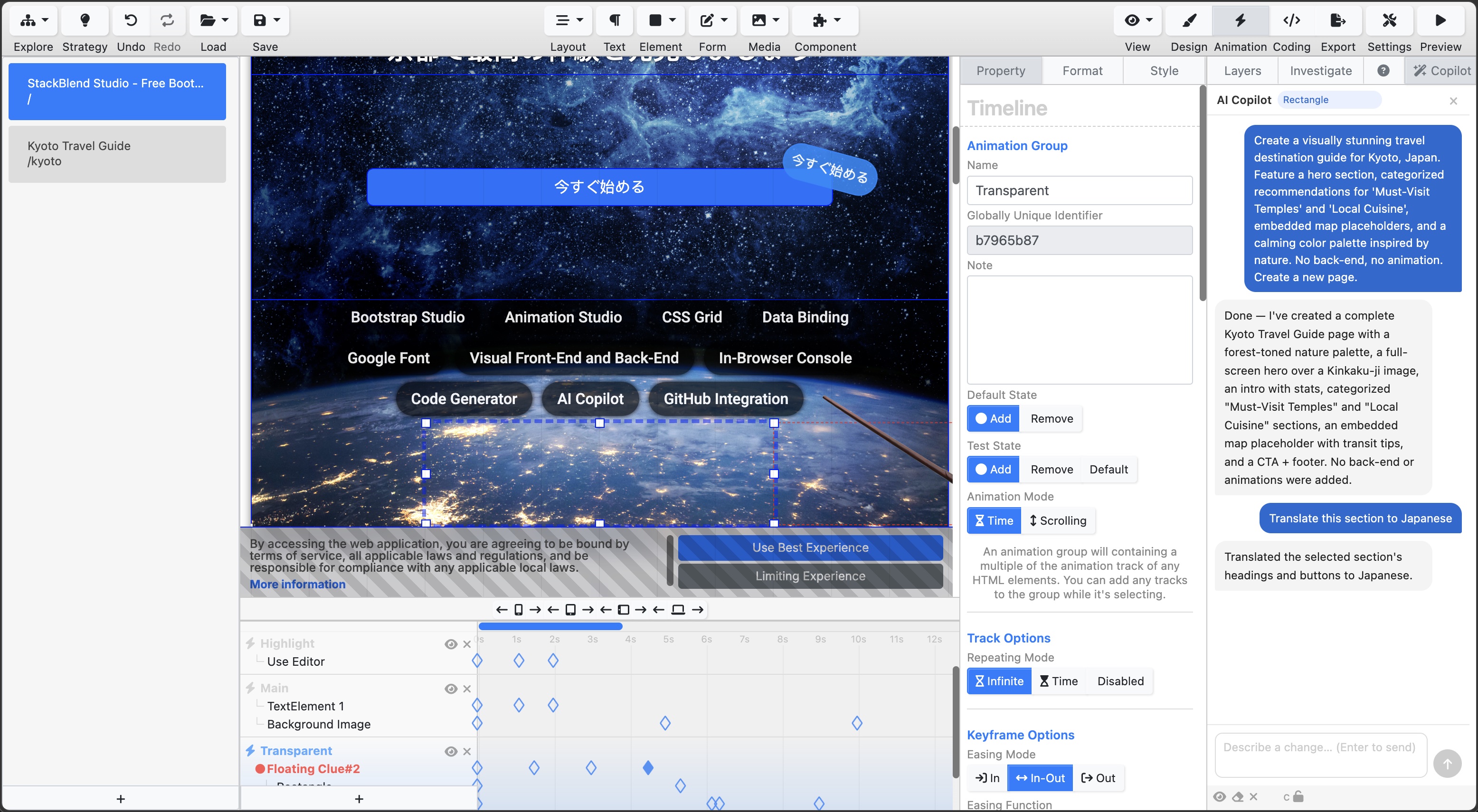Set repeating mode to Infinite

[999, 680]
